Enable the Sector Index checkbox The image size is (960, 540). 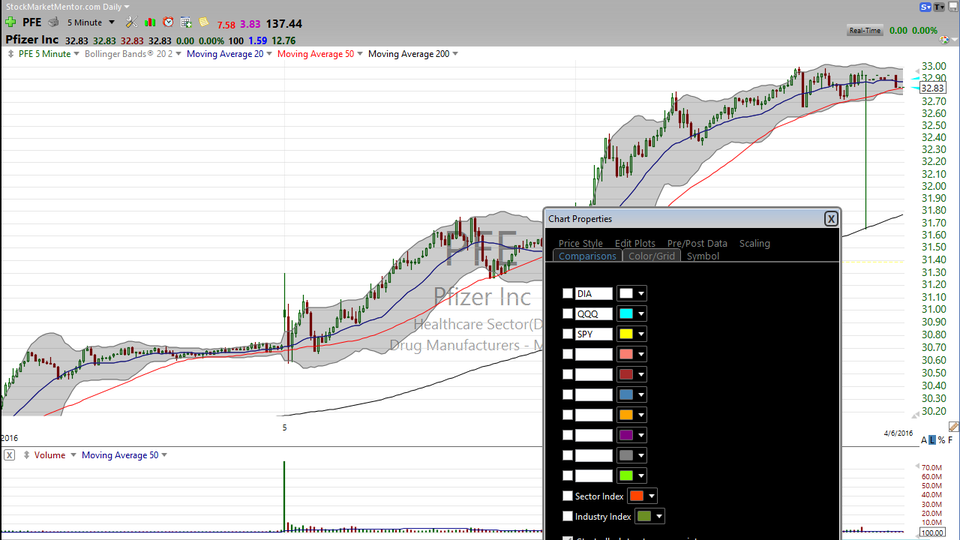568,496
